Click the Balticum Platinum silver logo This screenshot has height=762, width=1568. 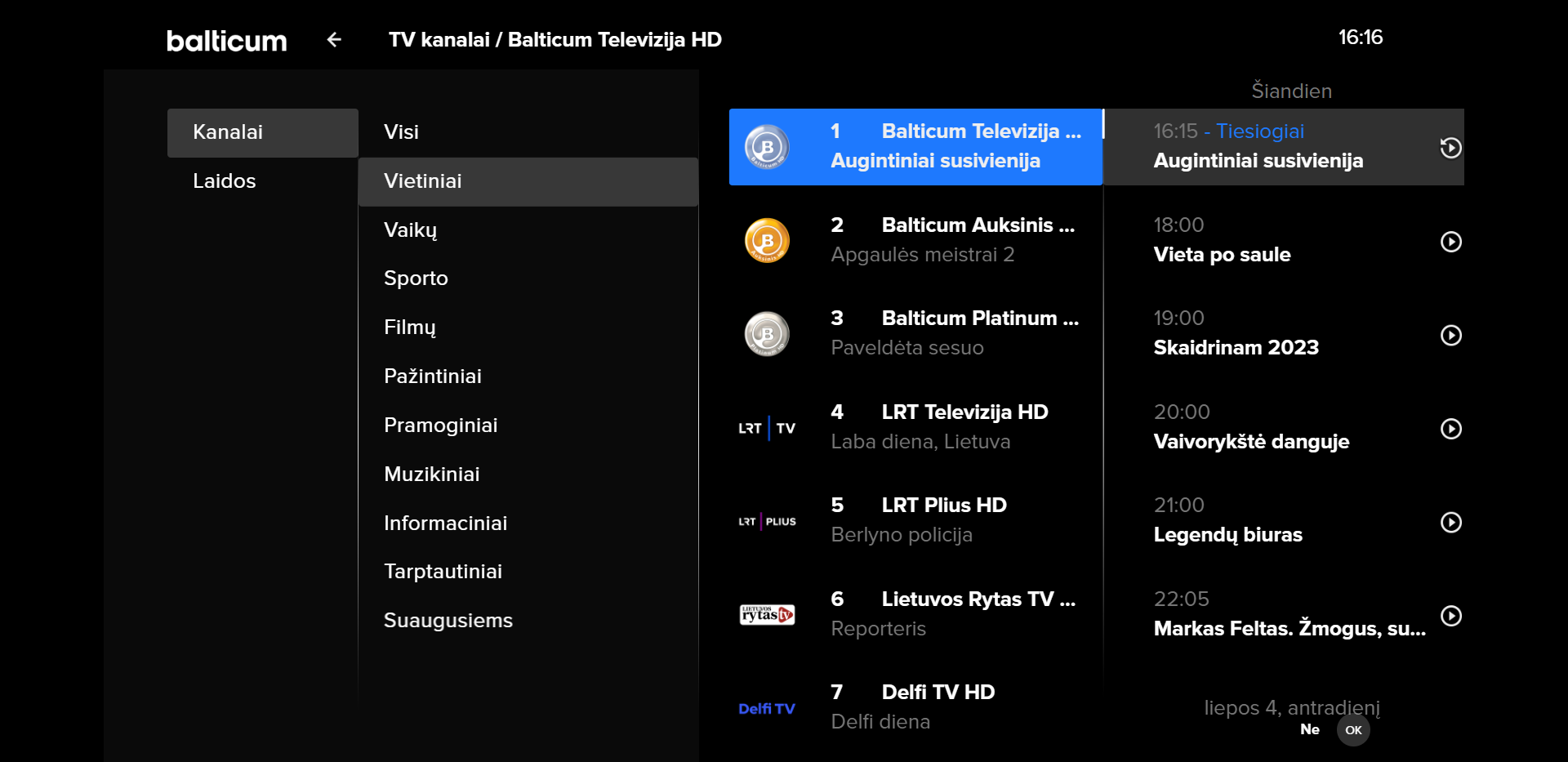tap(767, 334)
